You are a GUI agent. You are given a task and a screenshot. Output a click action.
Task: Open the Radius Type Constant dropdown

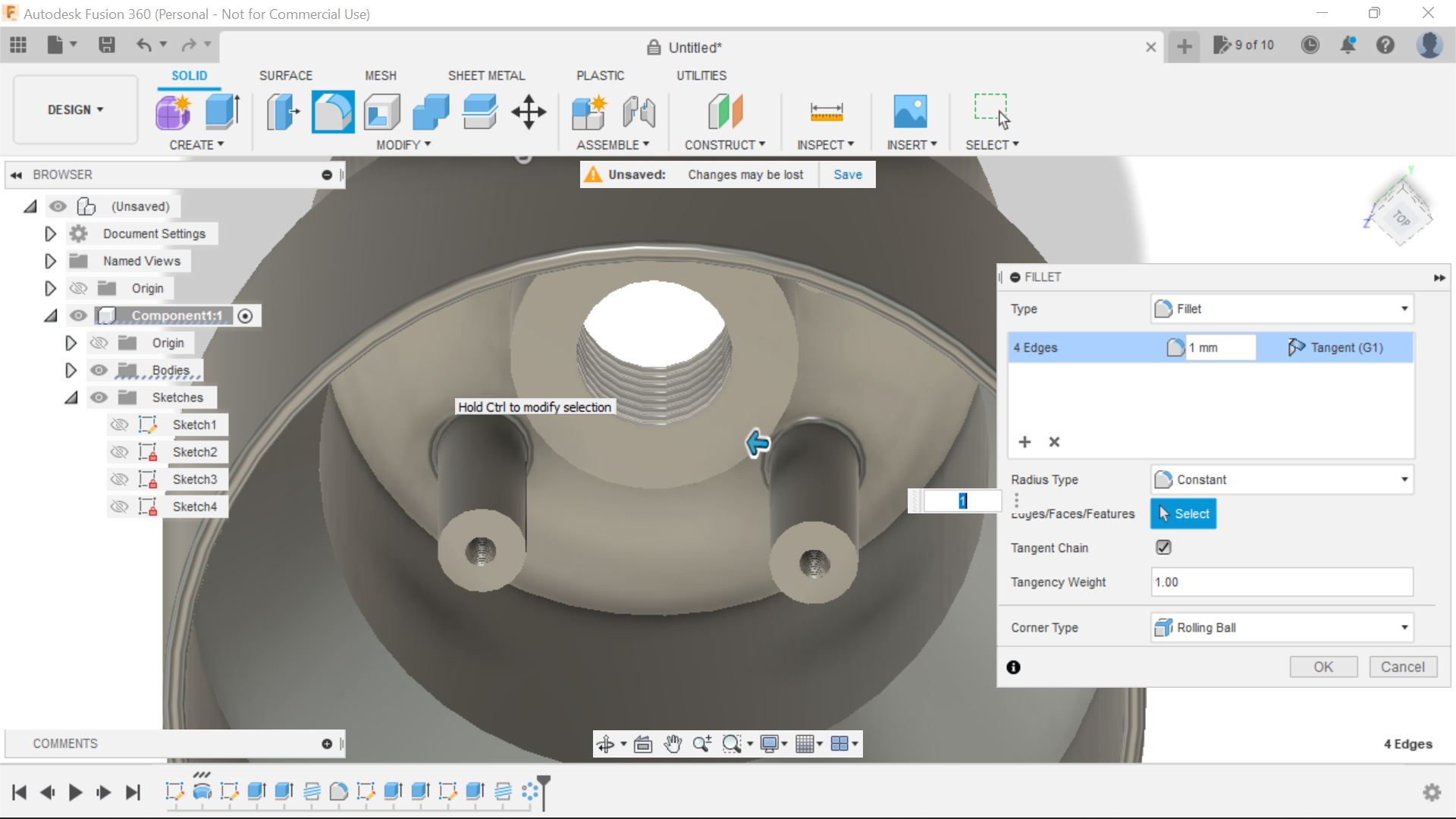pyautogui.click(x=1282, y=479)
